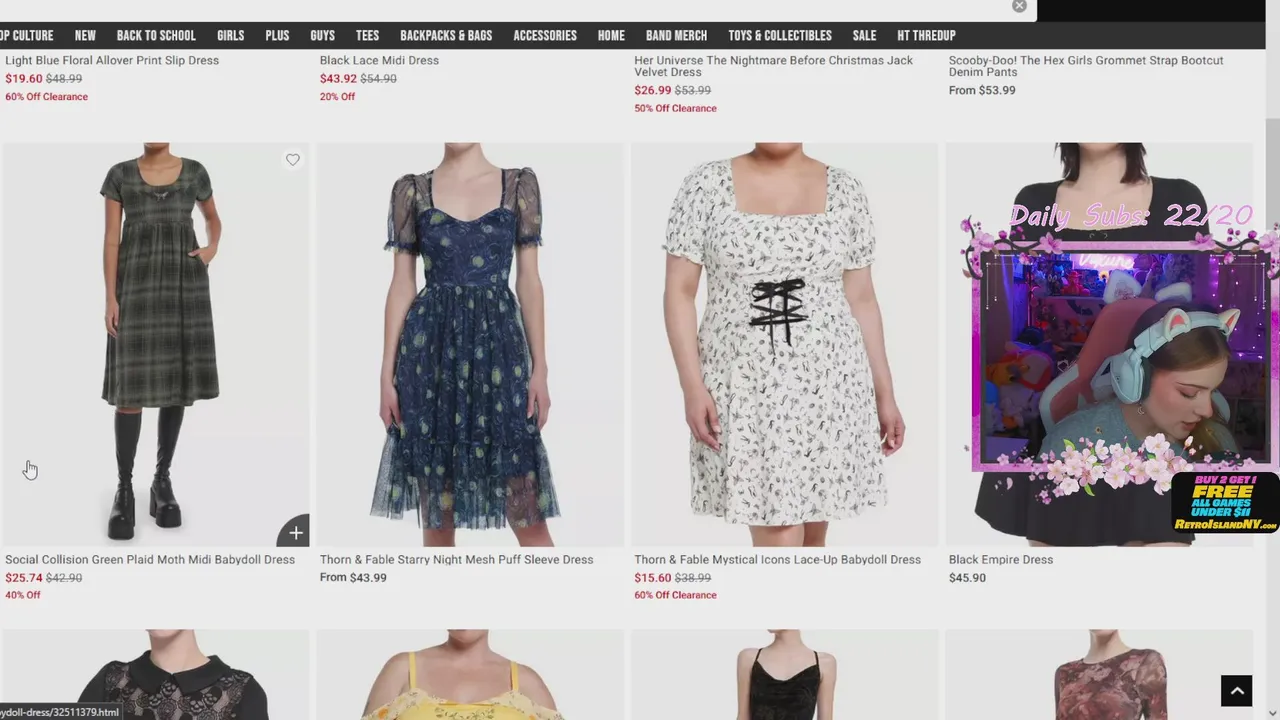Viewport: 1280px width, 720px height.
Task: Click the back-to-top arrow button
Action: point(1236,691)
